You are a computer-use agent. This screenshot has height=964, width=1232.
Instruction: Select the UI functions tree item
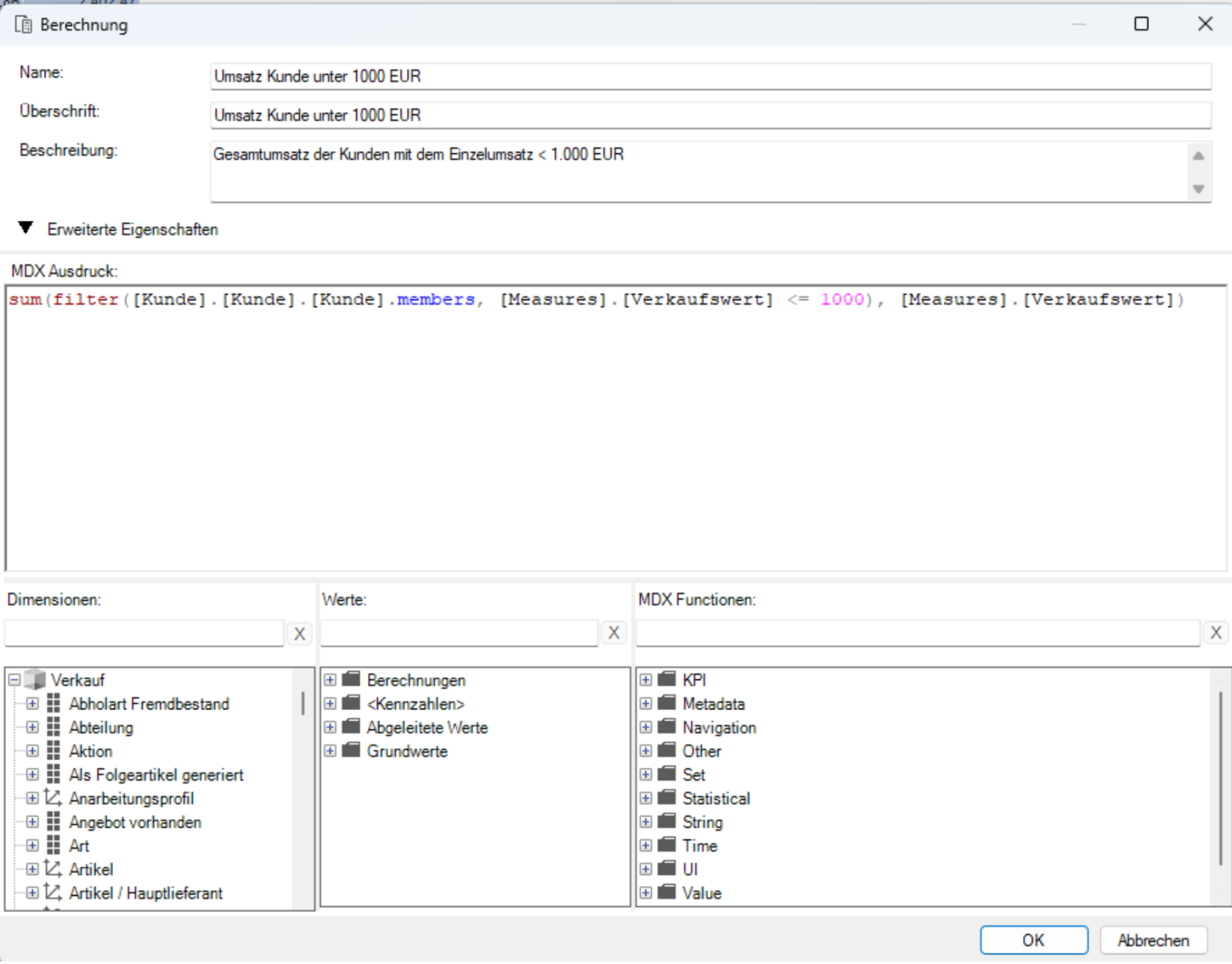click(x=690, y=869)
